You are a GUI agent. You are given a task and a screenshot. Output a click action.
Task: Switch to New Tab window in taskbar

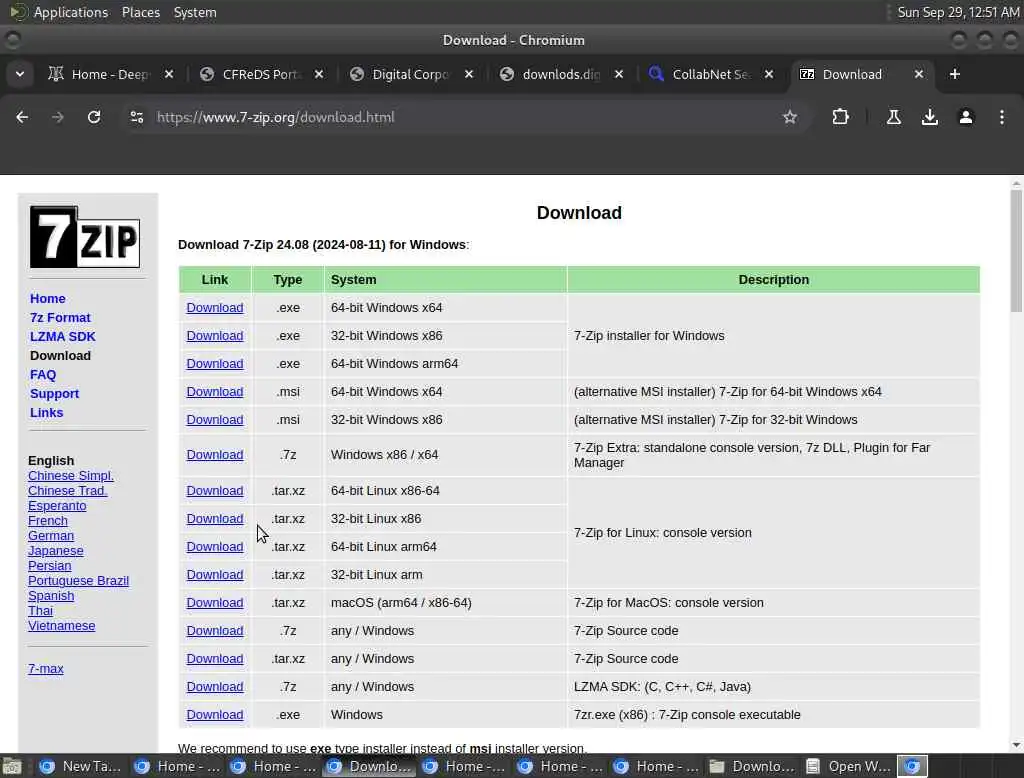click(x=80, y=766)
